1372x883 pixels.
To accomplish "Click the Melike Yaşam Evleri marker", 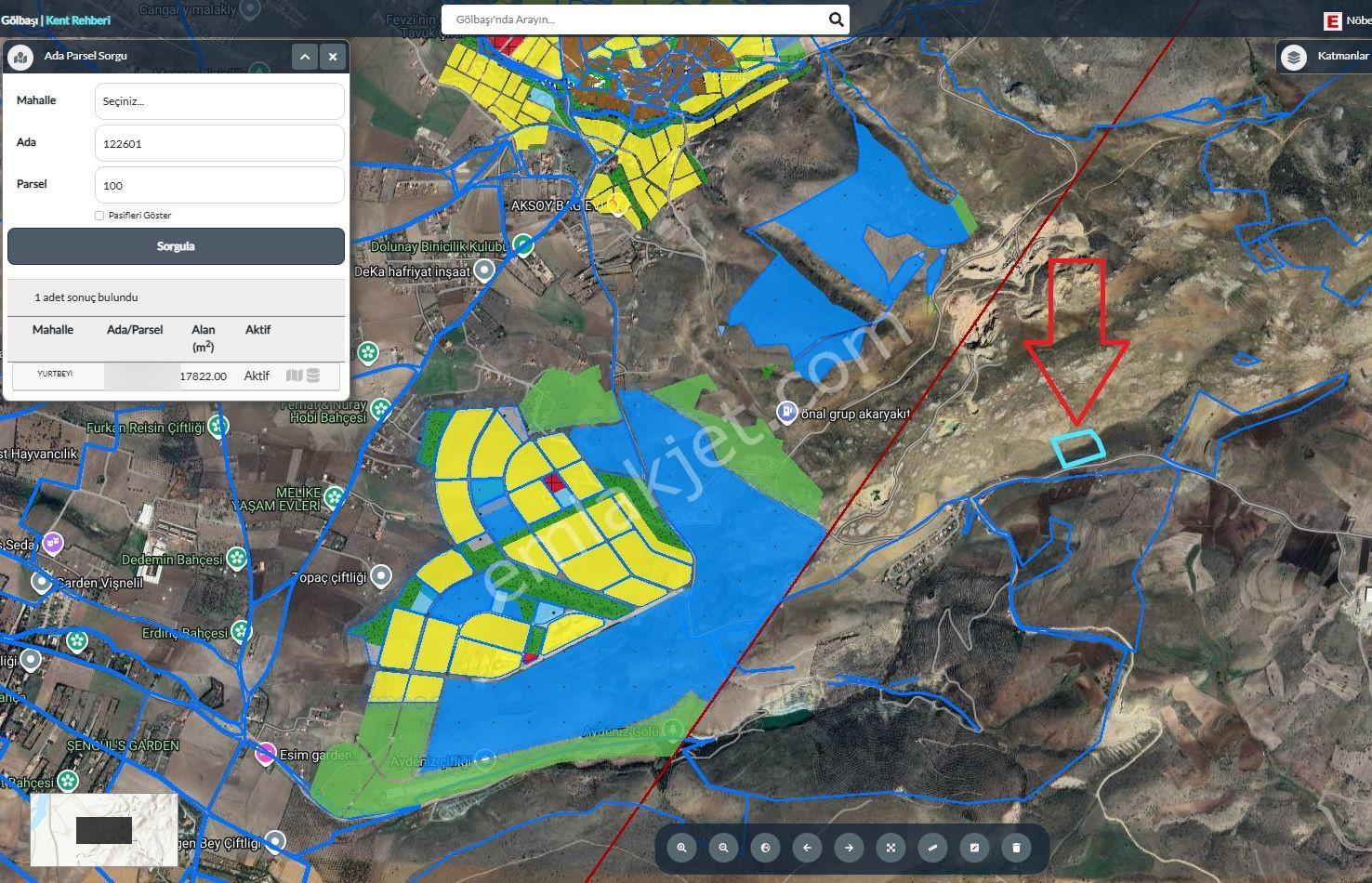I will tap(334, 498).
